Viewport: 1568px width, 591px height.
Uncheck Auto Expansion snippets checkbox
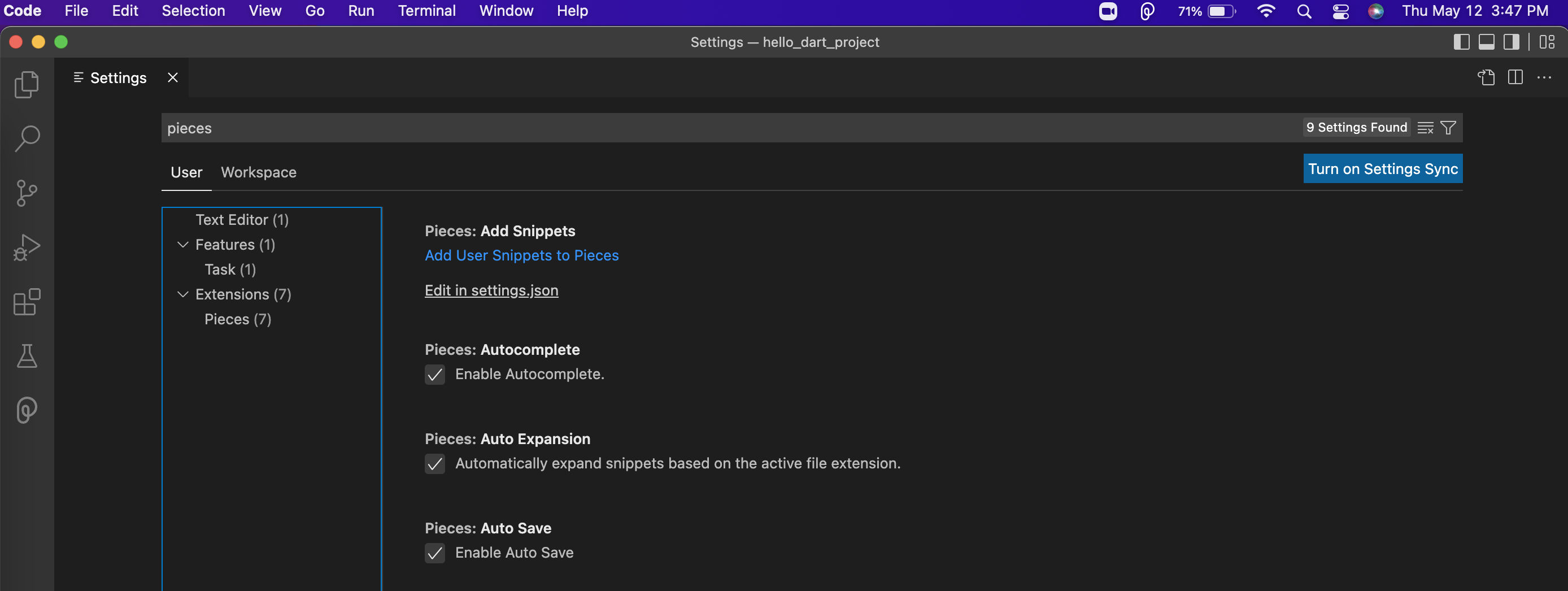tap(434, 464)
